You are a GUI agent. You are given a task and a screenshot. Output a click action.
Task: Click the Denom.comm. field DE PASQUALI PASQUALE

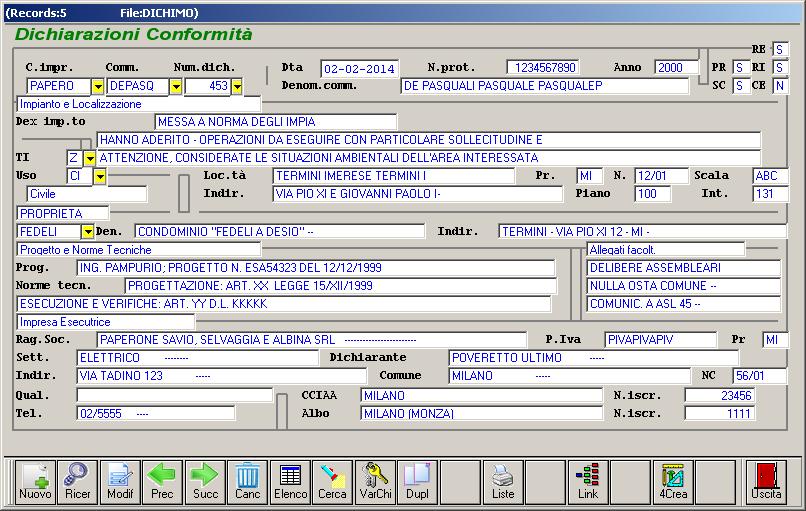544,86
